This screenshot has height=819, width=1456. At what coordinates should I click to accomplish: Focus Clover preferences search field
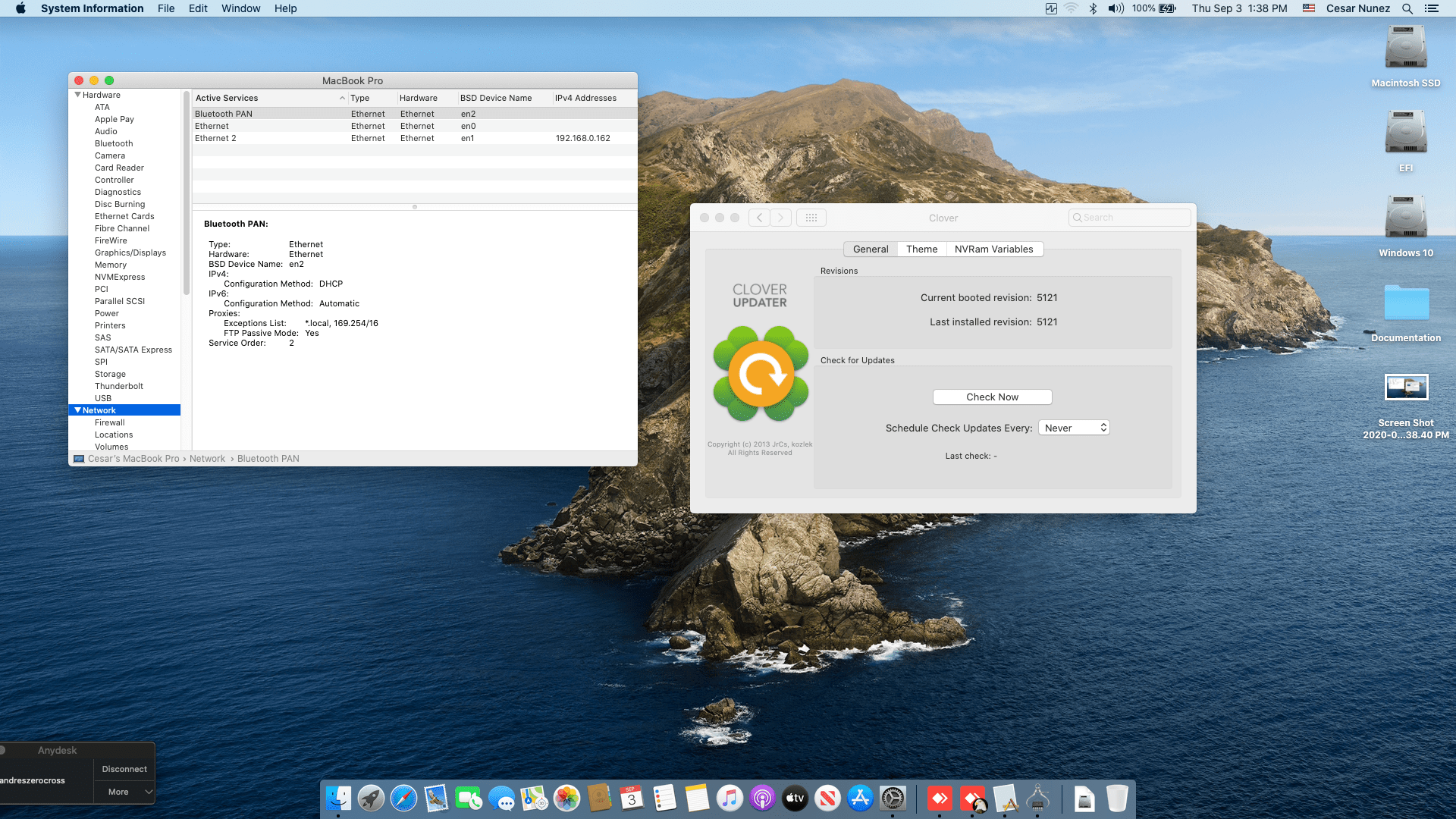[1129, 218]
